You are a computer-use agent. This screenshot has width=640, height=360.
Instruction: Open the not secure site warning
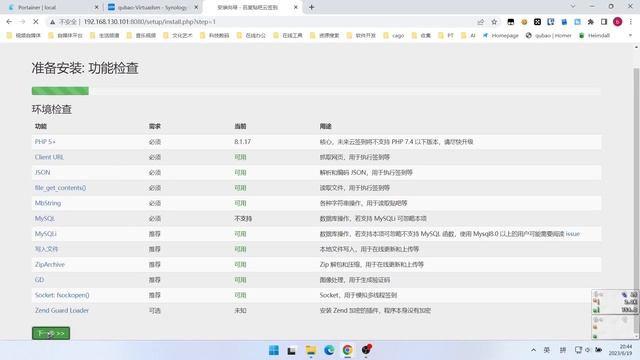[65, 22]
